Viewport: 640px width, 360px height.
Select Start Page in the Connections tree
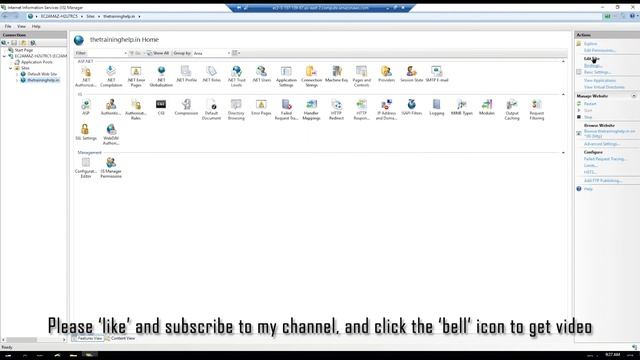pos(24,50)
